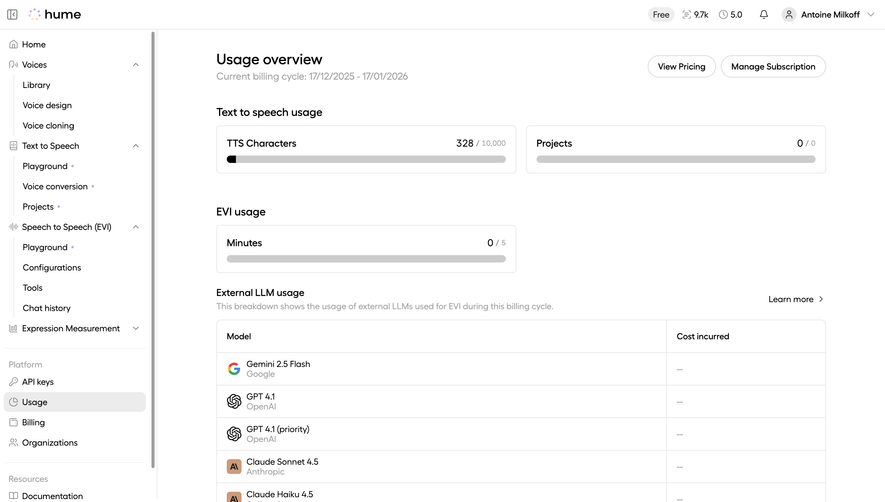Click the Manage Subscription button
Screen dimensions: 885x502
(773, 67)
